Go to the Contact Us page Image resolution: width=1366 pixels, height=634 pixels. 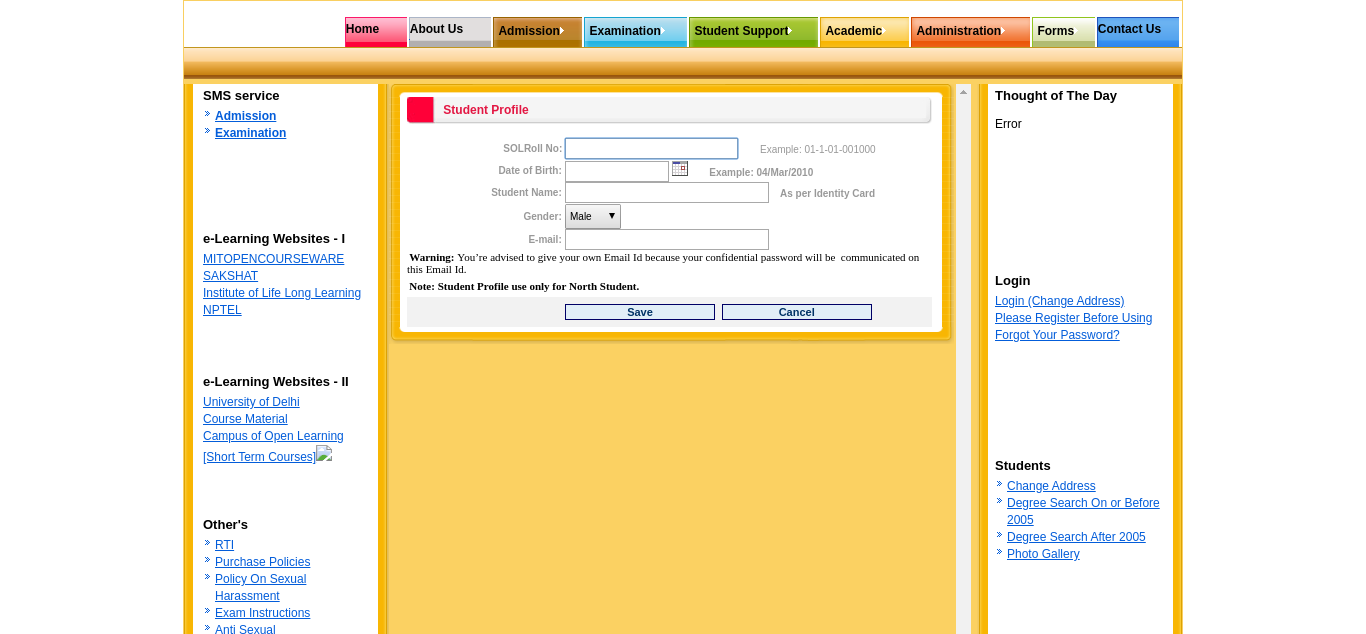pyautogui.click(x=1137, y=30)
